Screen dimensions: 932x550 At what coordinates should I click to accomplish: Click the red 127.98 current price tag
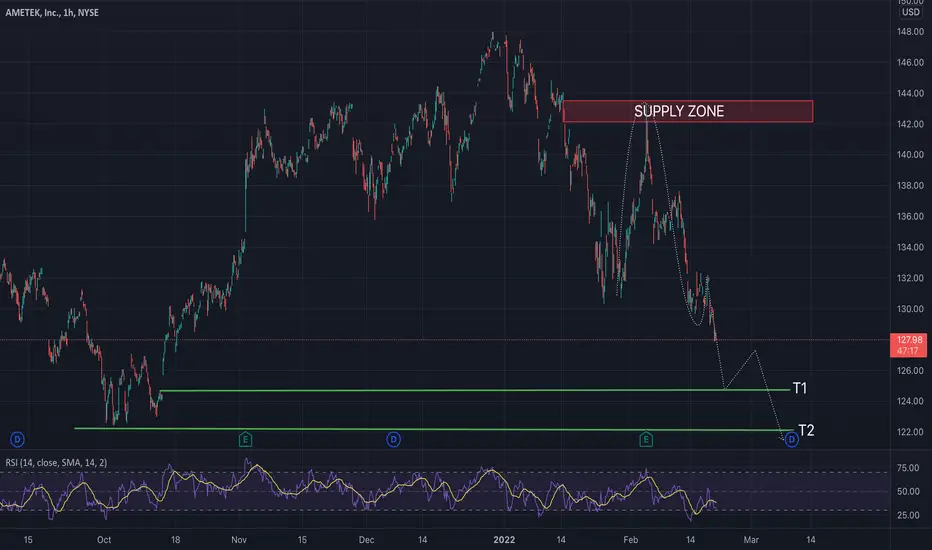(909, 345)
